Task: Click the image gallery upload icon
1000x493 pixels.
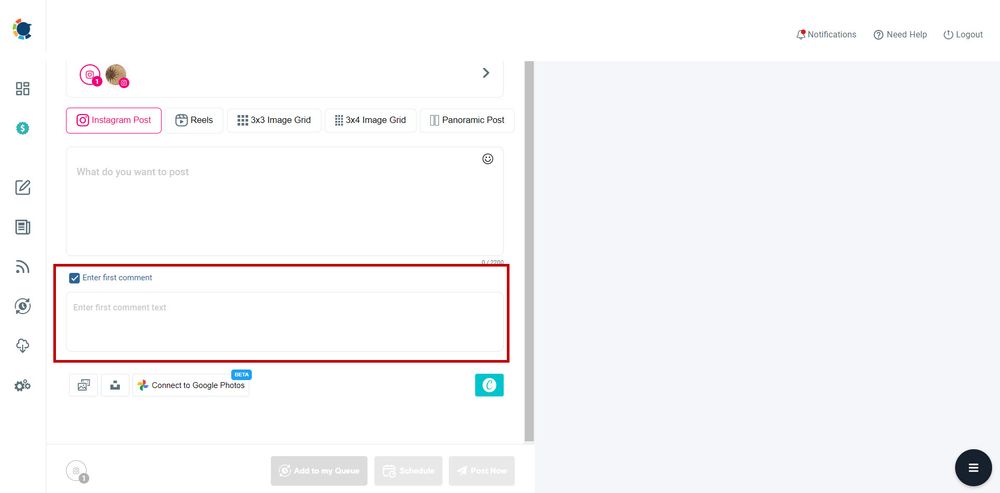Action: (x=84, y=385)
